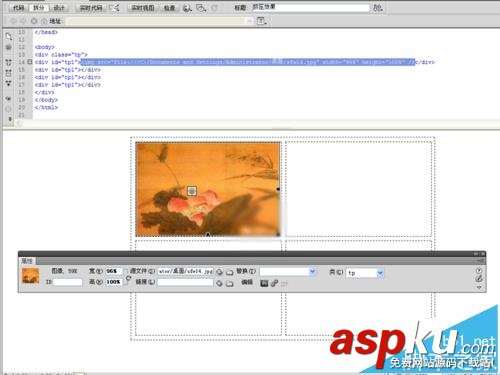Click the browse folder icon beside 链接
Screen dimensions: 500x375
click(230, 284)
